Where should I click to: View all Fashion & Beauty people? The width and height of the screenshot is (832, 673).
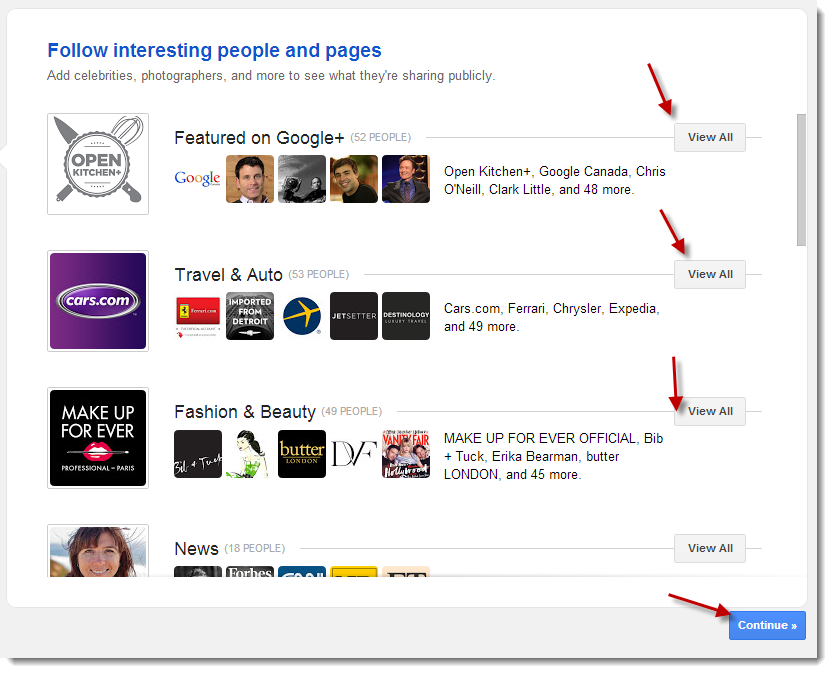[710, 411]
